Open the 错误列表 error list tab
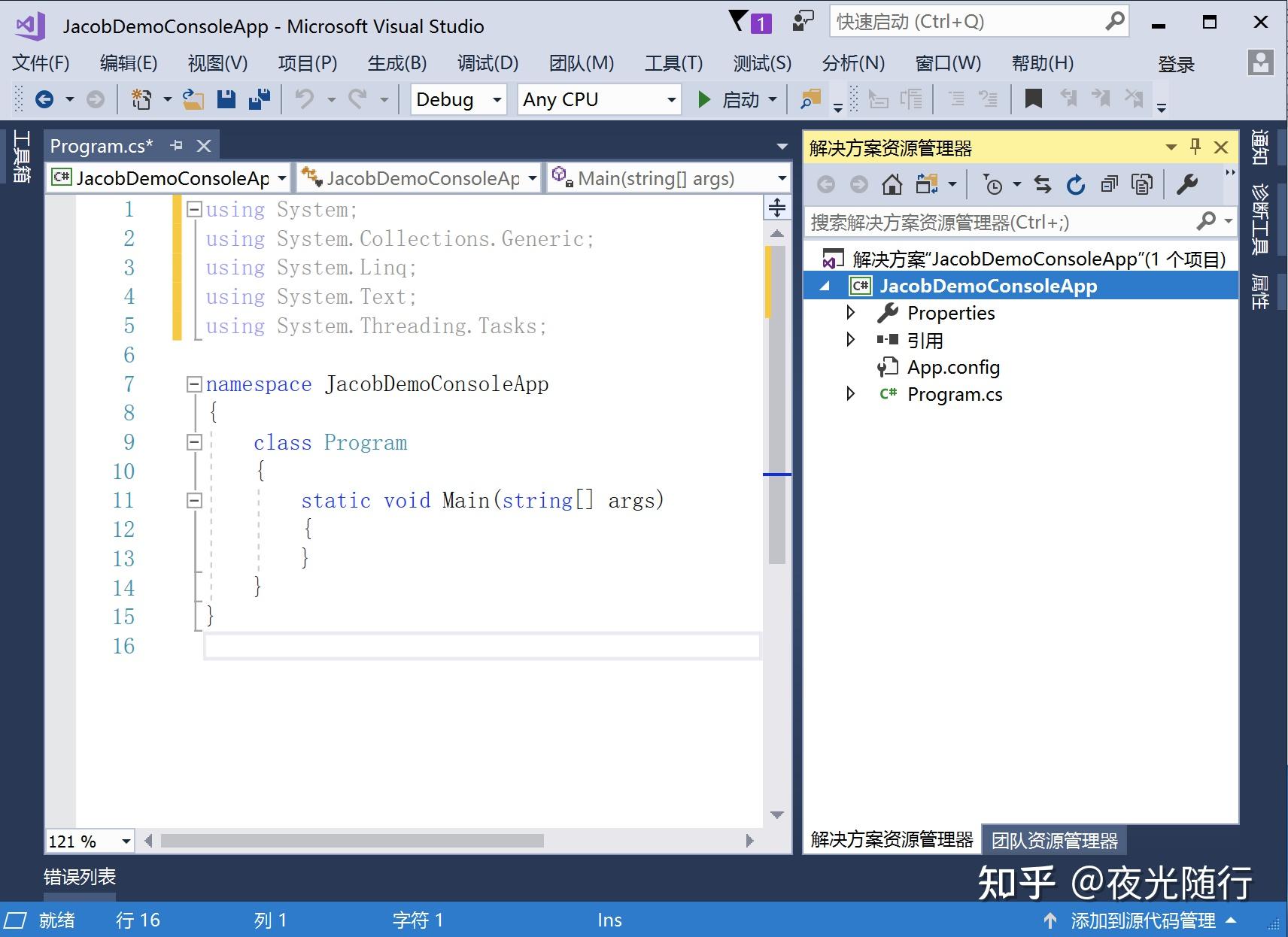The image size is (1288, 937). pyautogui.click(x=80, y=877)
